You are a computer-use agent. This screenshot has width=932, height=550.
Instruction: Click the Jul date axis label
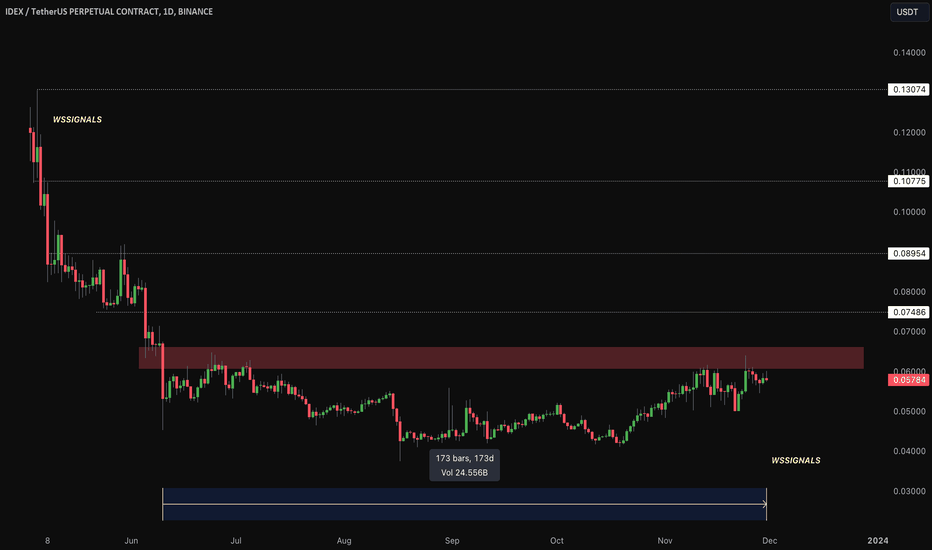pyautogui.click(x=236, y=541)
